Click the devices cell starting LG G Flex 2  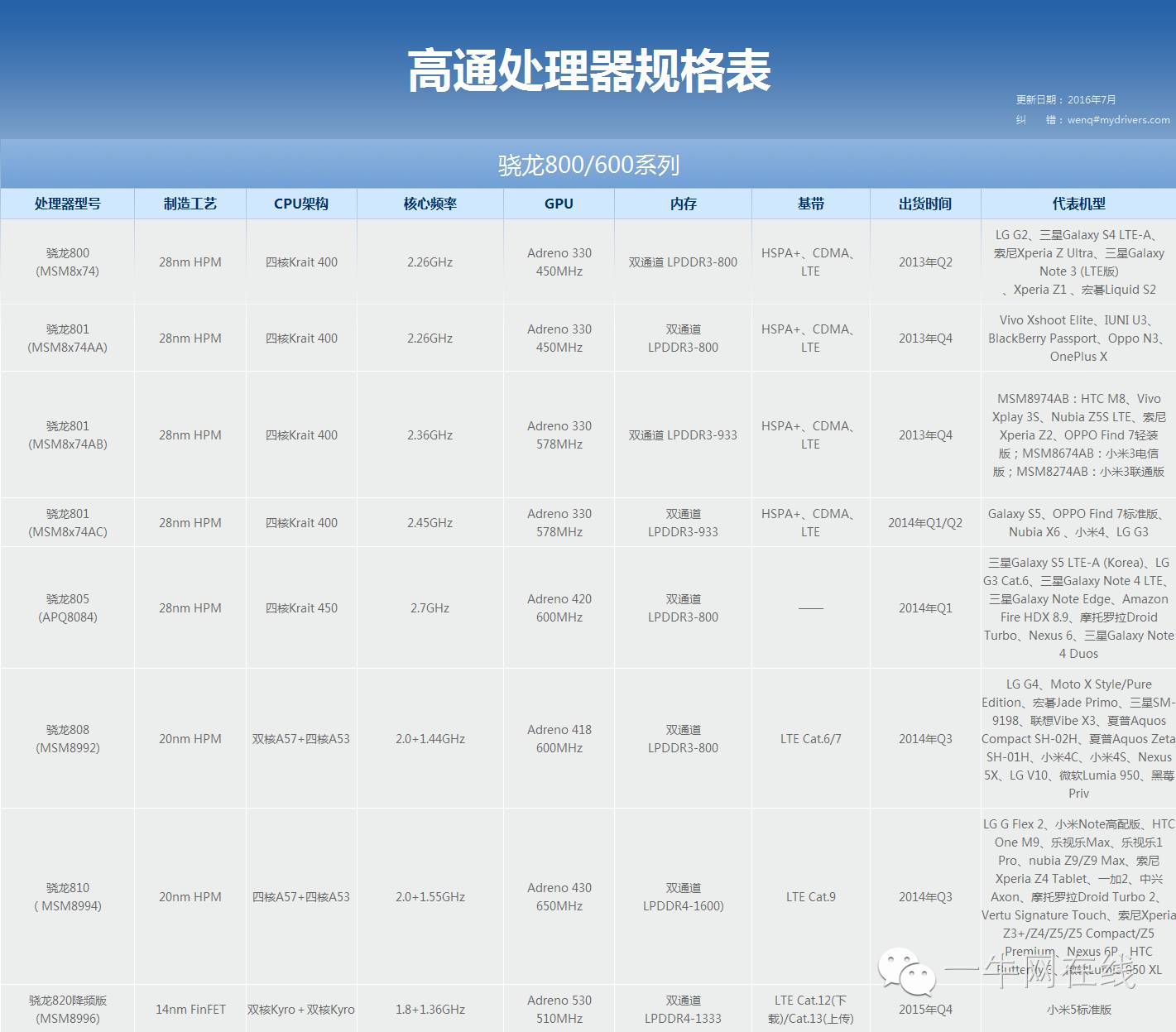[x=1079, y=897]
